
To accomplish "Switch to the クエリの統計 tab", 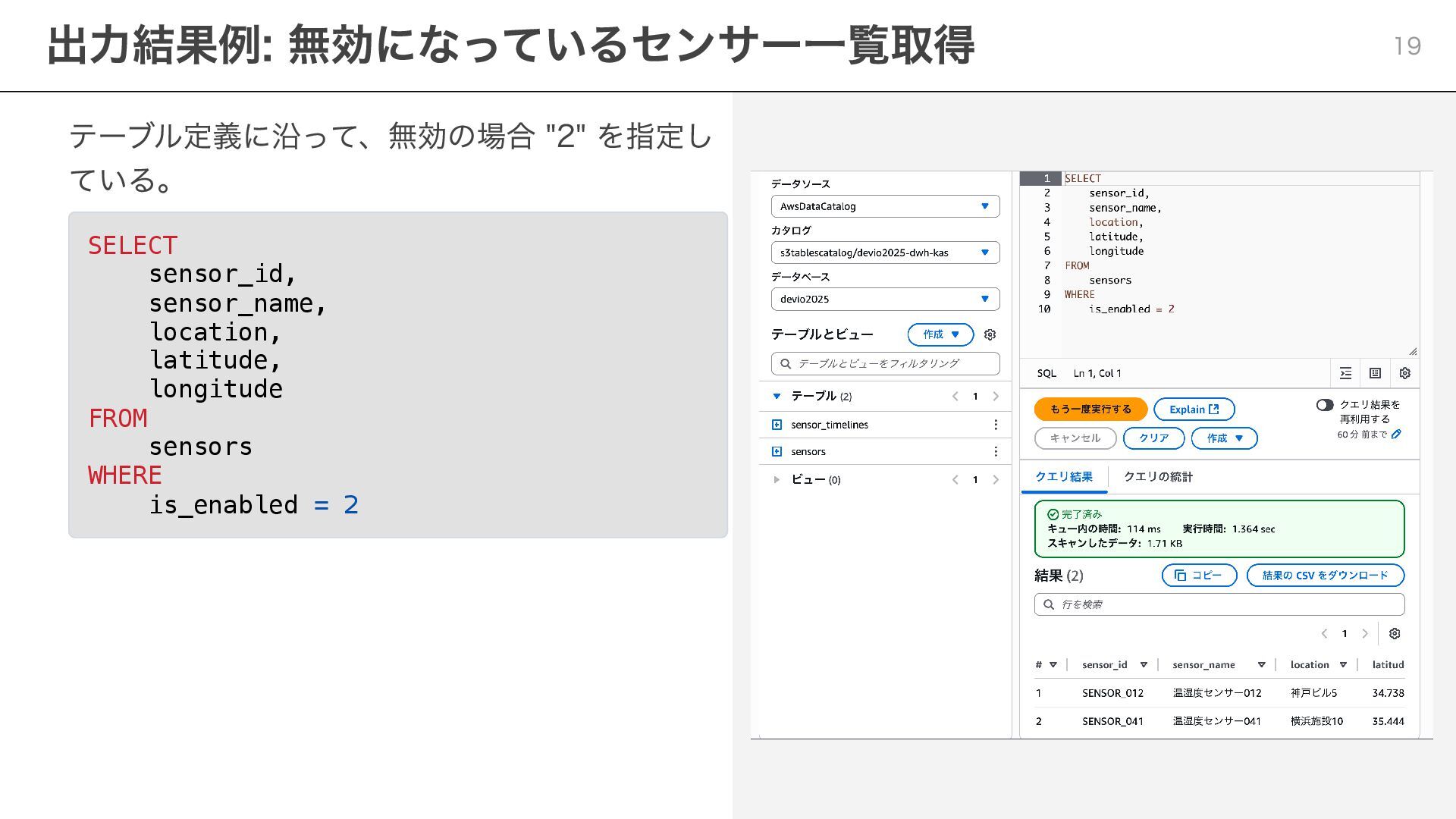I will 1158,477.
